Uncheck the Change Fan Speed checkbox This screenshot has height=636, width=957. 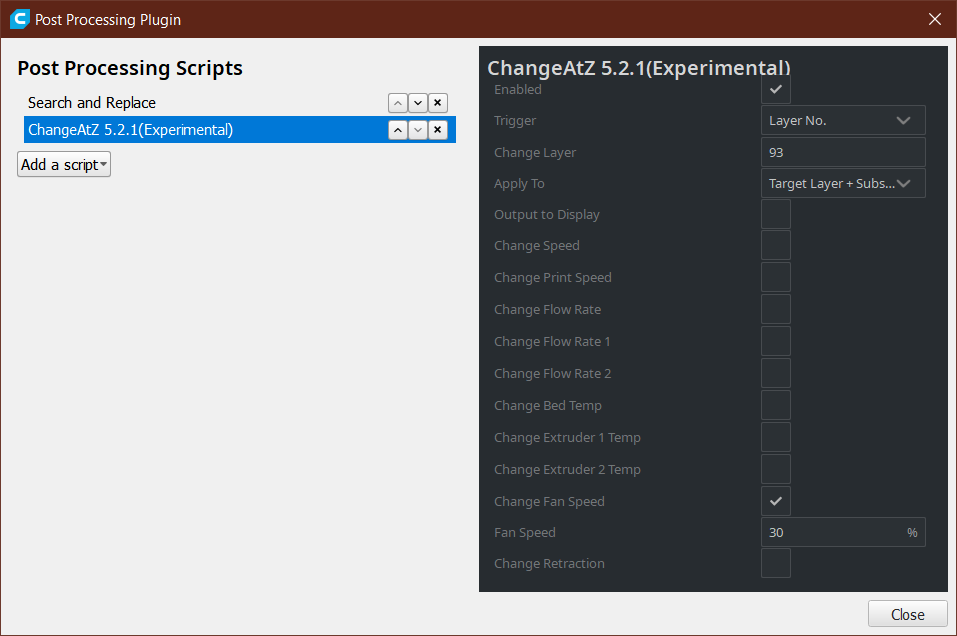[x=776, y=501]
